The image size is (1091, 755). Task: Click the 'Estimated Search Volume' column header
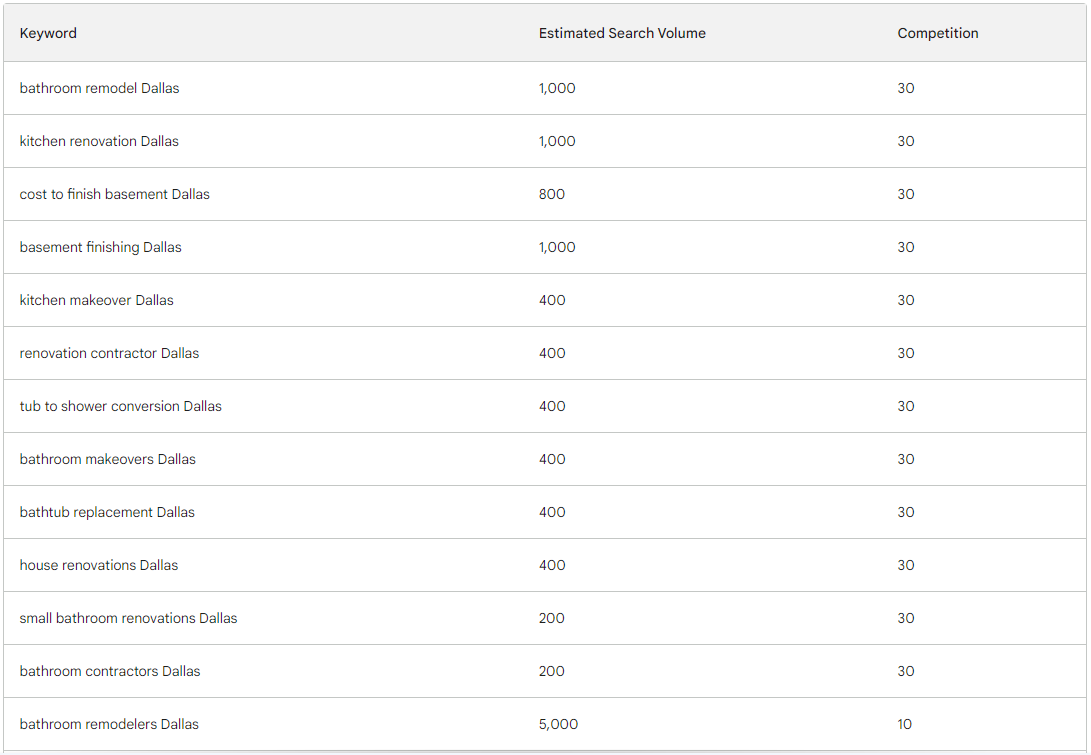[x=622, y=33]
